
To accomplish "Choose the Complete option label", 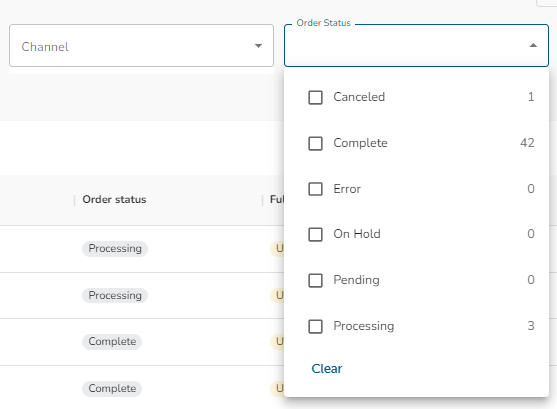I will coord(360,143).
